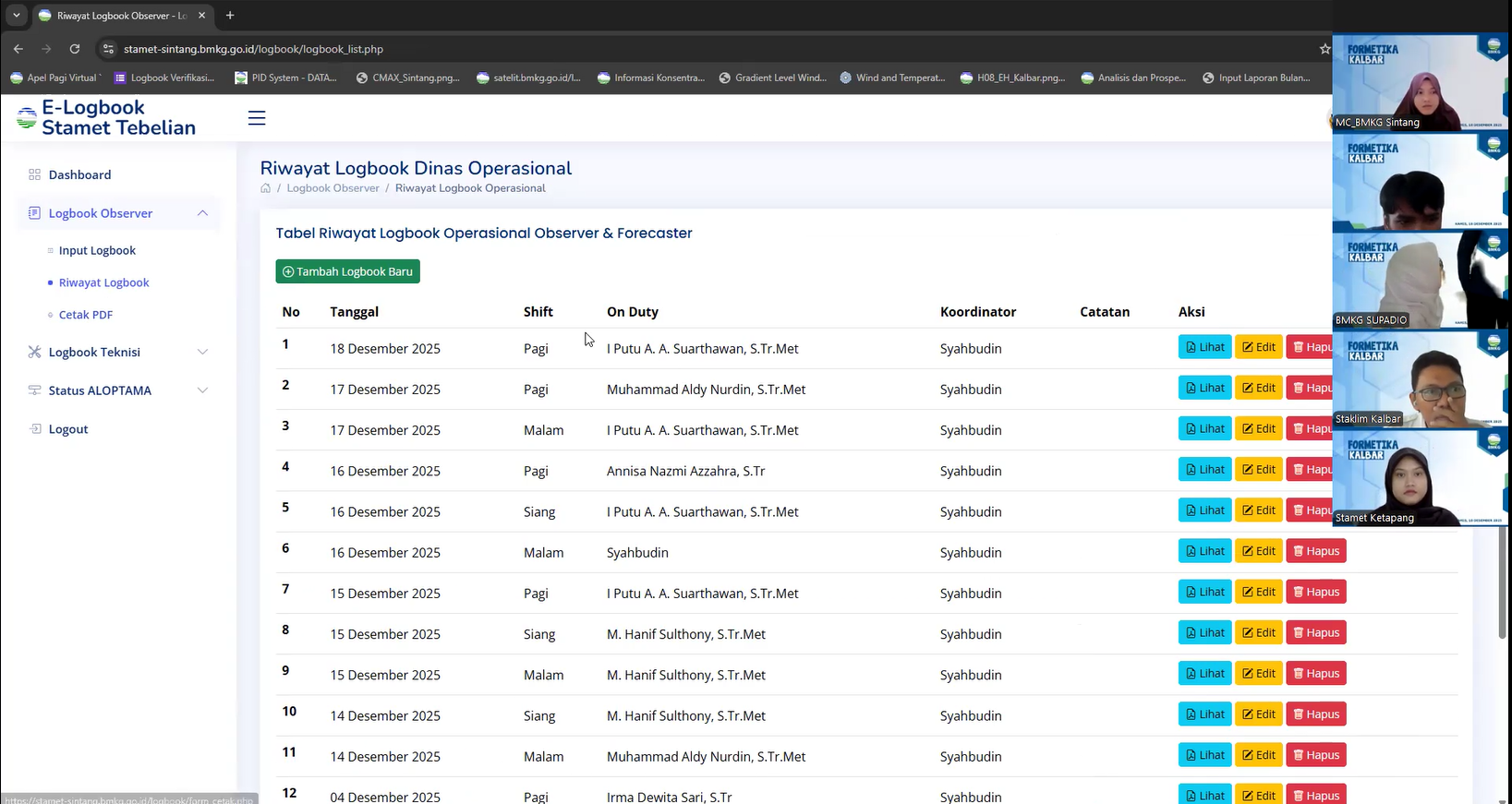This screenshot has height=804, width=1512.
Task: Open the Cetak PDF menu item
Action: pyautogui.click(x=86, y=315)
